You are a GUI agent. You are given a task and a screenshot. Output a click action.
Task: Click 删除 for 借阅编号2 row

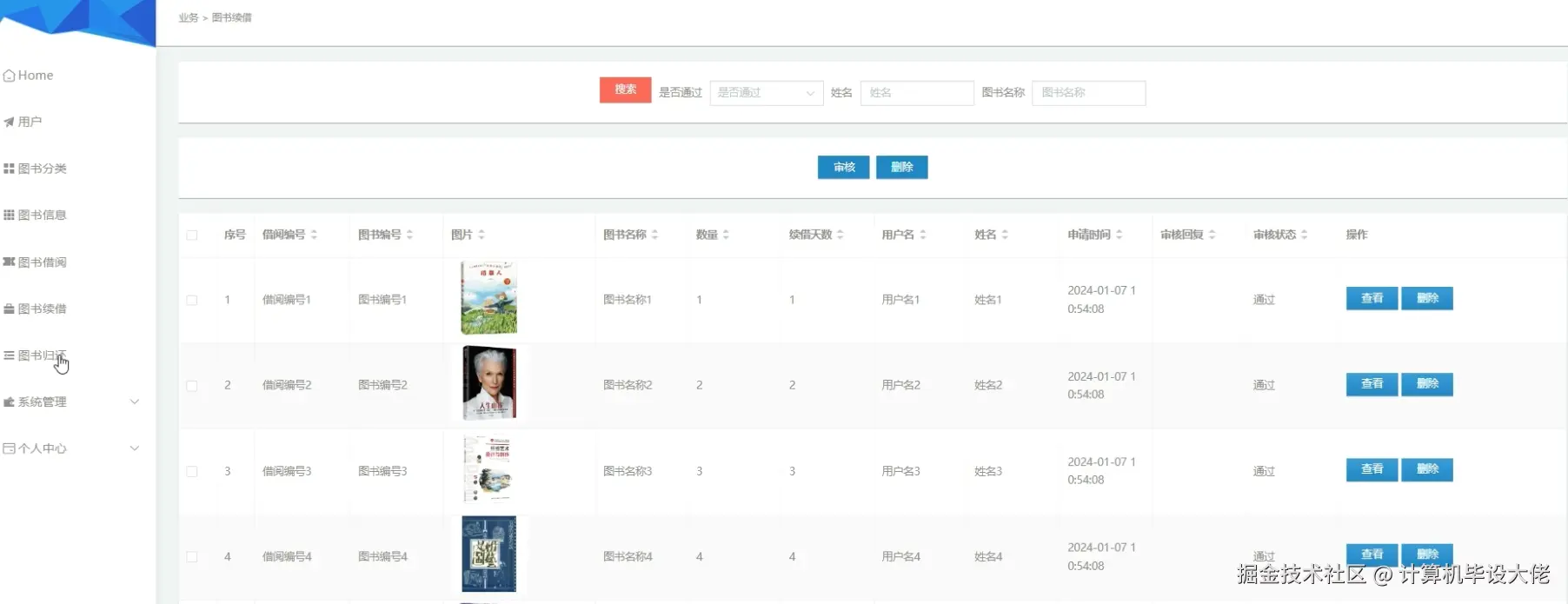(1427, 384)
